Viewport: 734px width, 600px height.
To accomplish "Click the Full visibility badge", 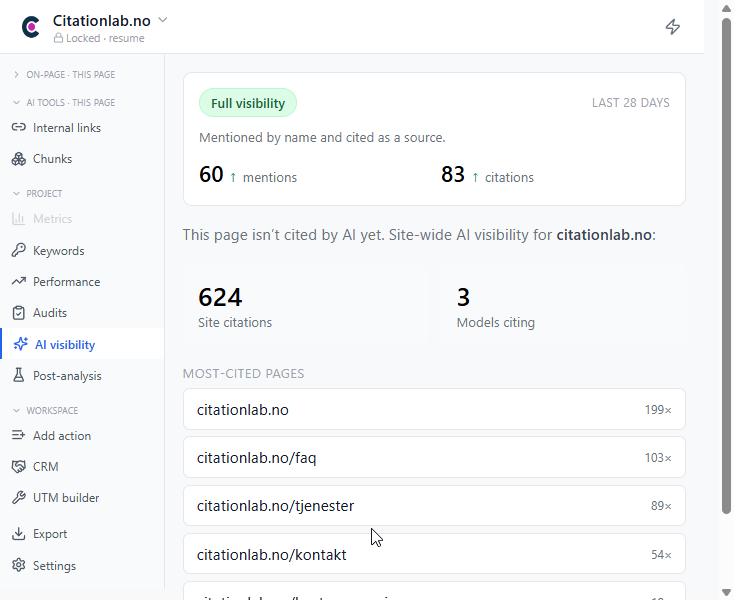I will click(248, 103).
